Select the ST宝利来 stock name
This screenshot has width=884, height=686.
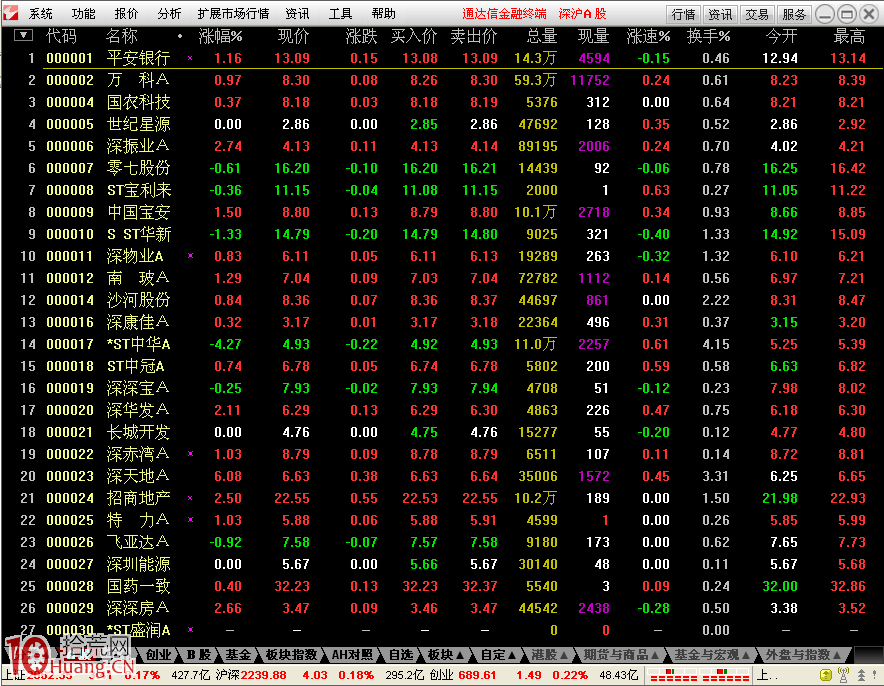click(x=139, y=190)
